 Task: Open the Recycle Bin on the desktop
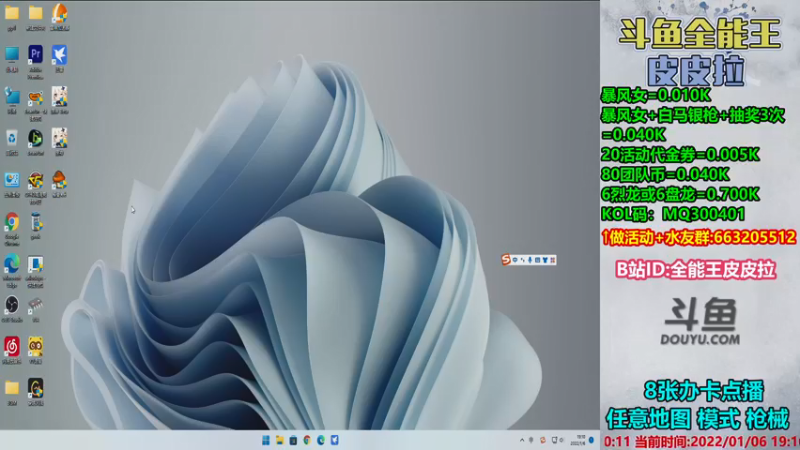click(12, 138)
